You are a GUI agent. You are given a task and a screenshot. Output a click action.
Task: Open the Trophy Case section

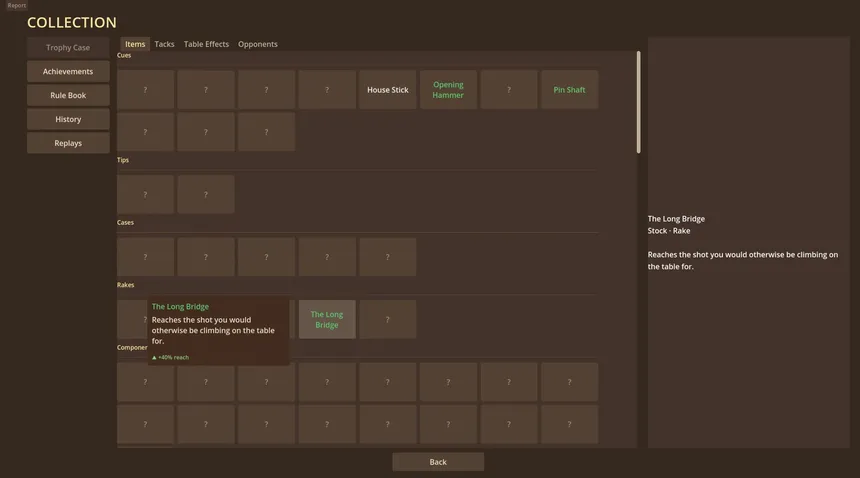pyautogui.click(x=68, y=48)
